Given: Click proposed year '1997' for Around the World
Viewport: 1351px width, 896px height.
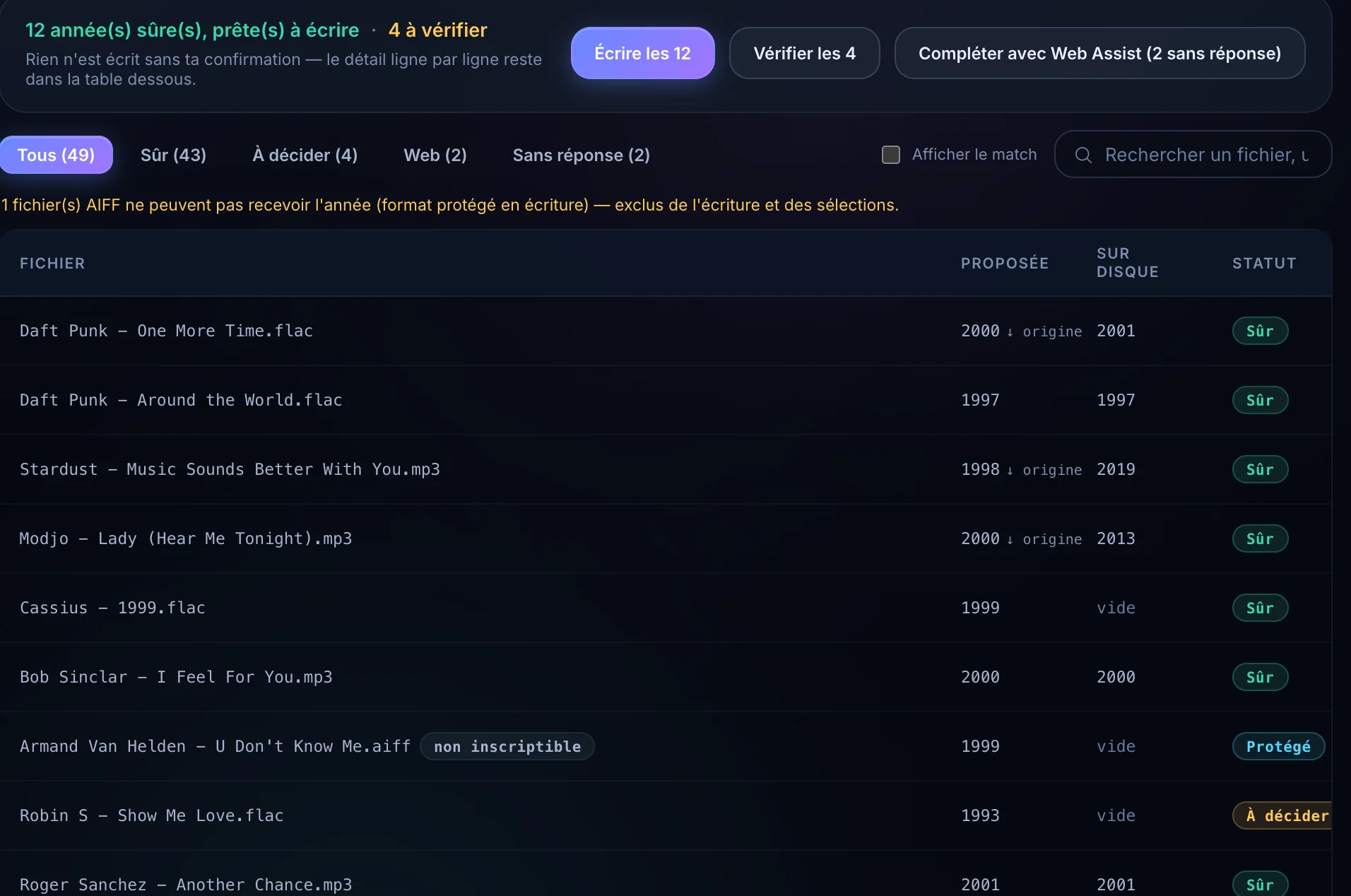Looking at the screenshot, I should pos(980,400).
